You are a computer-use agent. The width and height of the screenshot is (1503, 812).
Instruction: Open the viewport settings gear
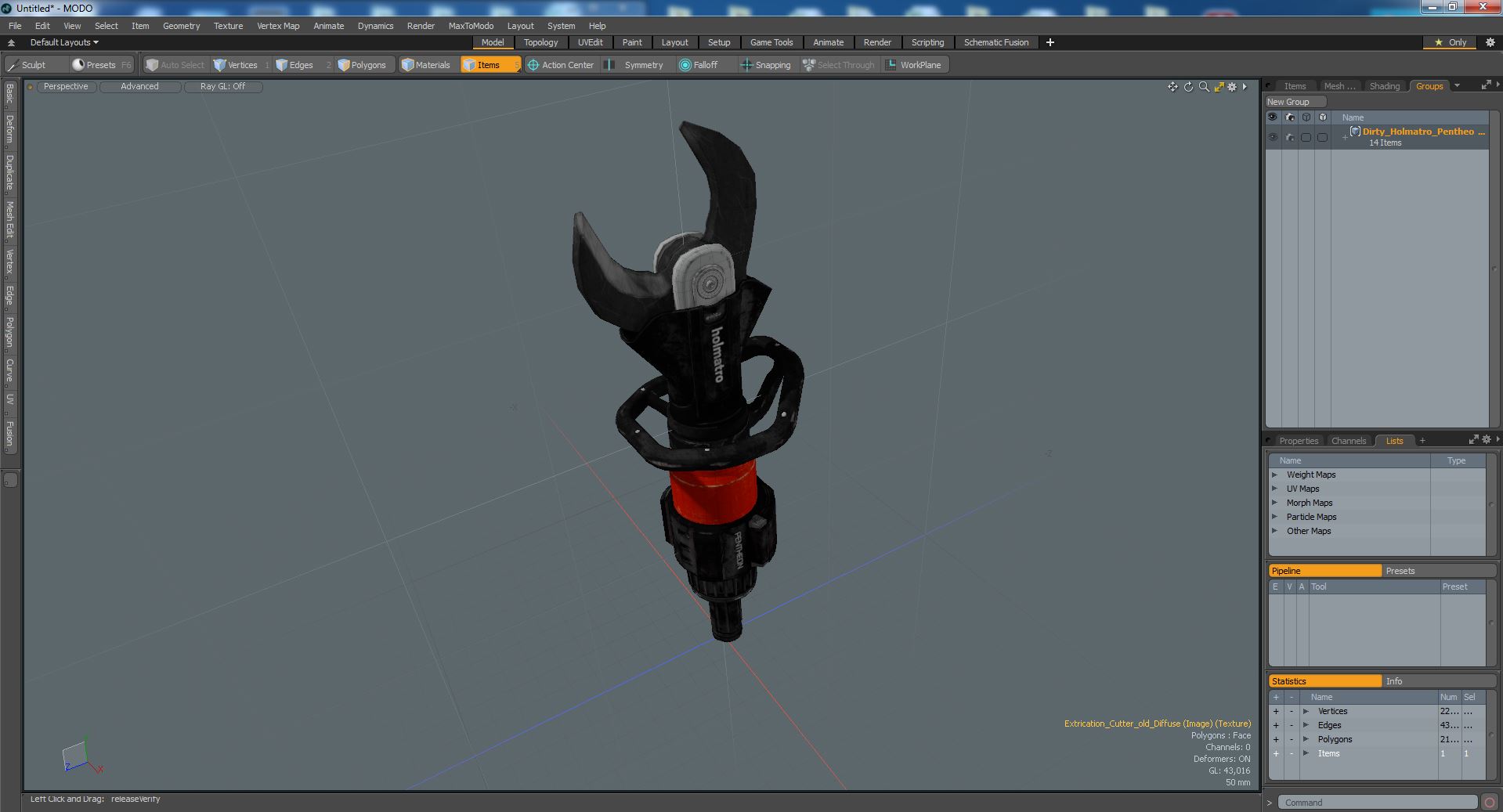click(1232, 87)
